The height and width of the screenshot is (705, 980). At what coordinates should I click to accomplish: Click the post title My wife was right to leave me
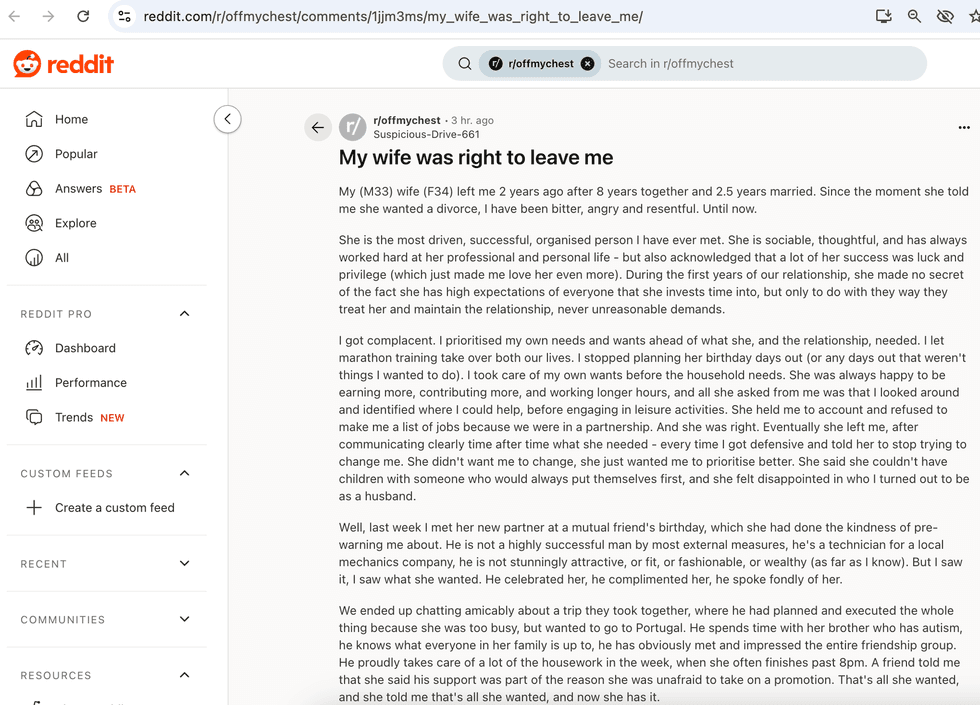click(476, 158)
